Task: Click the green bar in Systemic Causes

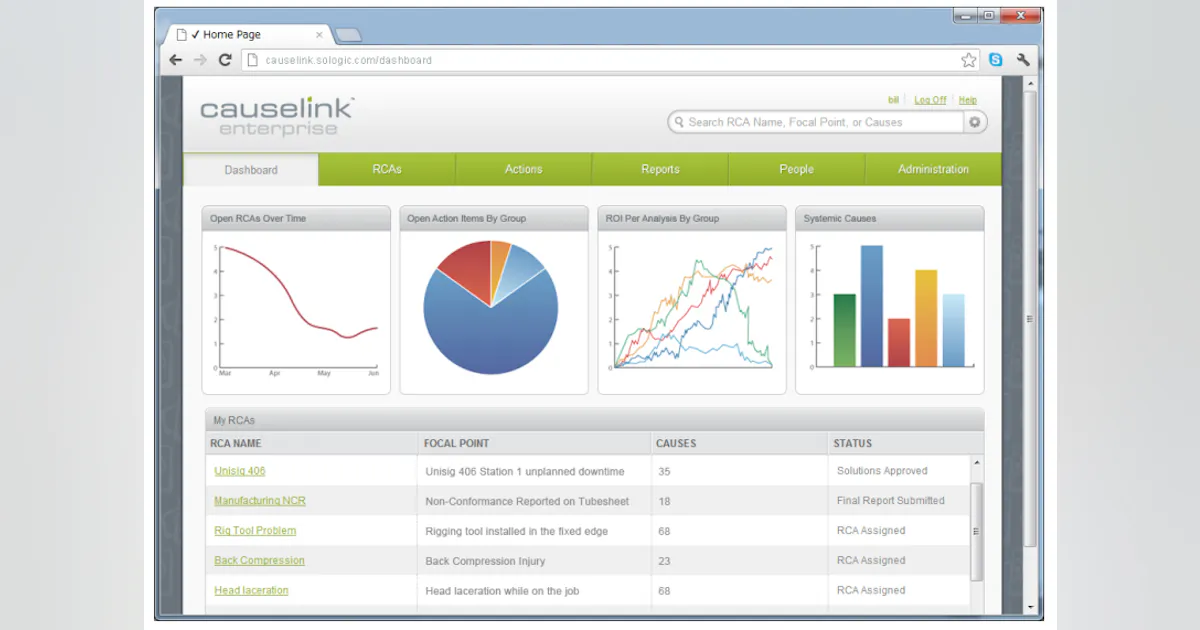Action: tap(845, 330)
